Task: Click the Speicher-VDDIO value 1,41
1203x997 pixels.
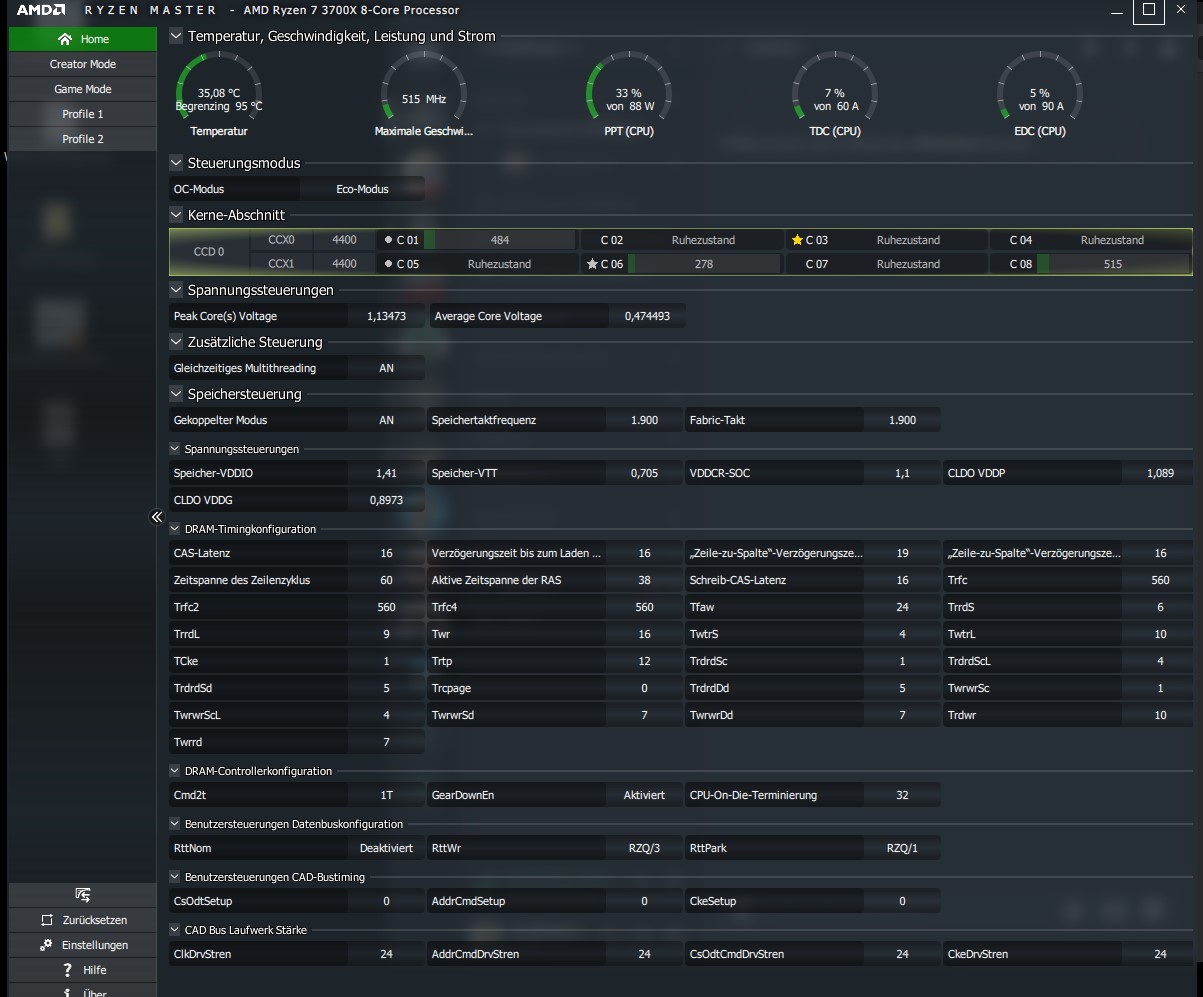Action: click(x=386, y=473)
